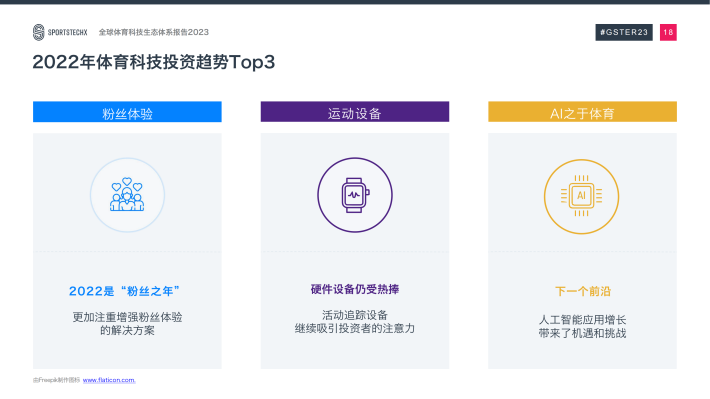Click the page number 18 badge
710x399 pixels.
pyautogui.click(x=668, y=32)
